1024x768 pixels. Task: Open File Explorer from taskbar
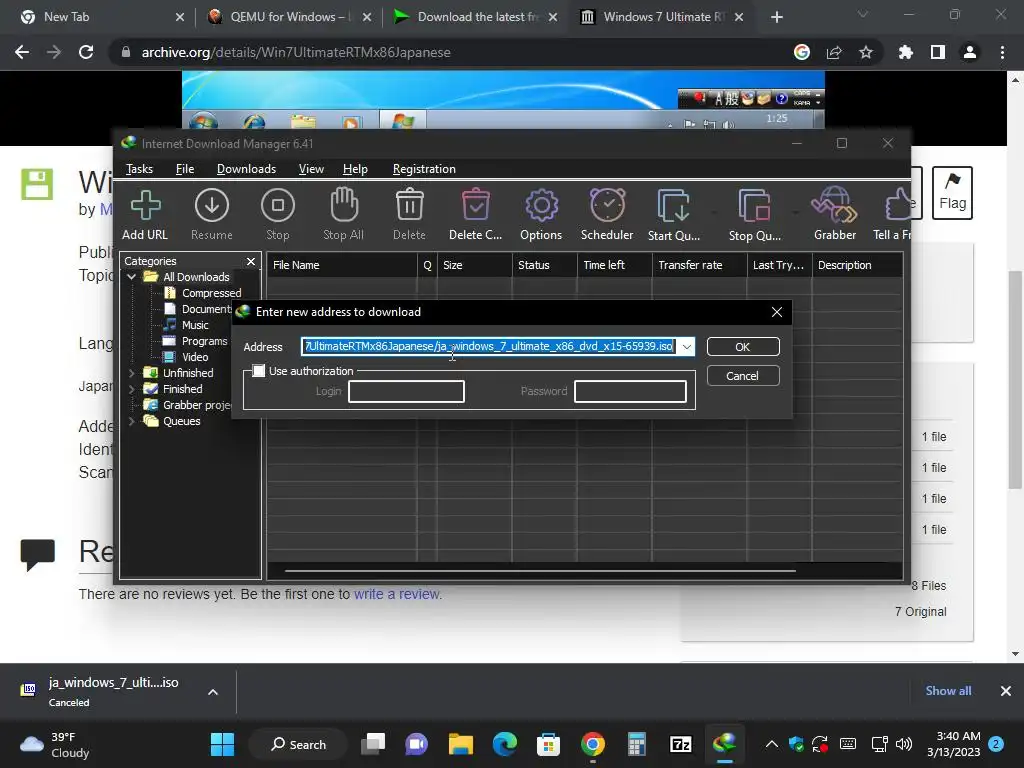(x=460, y=744)
